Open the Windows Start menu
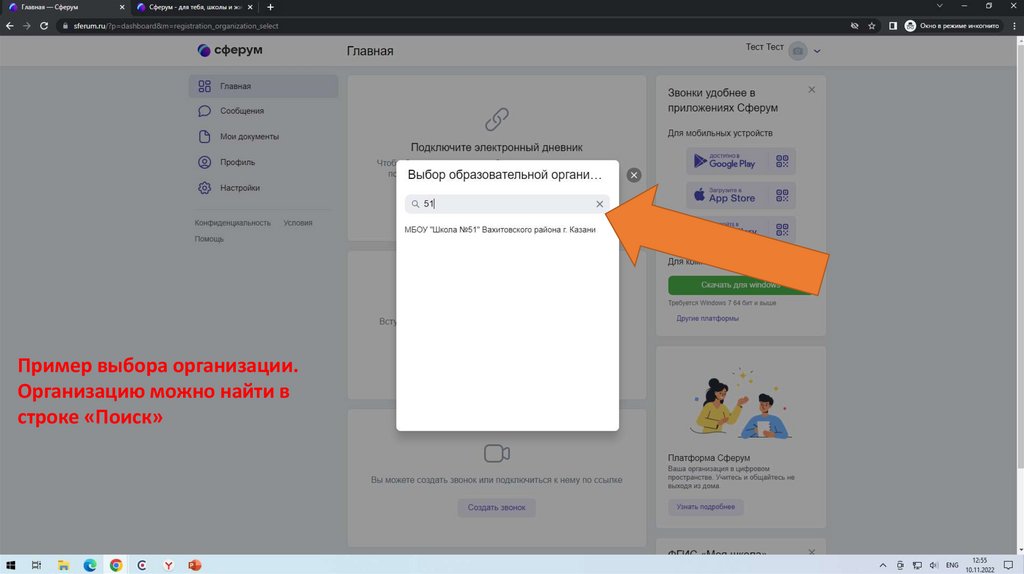This screenshot has height=574, width=1024. 10,565
